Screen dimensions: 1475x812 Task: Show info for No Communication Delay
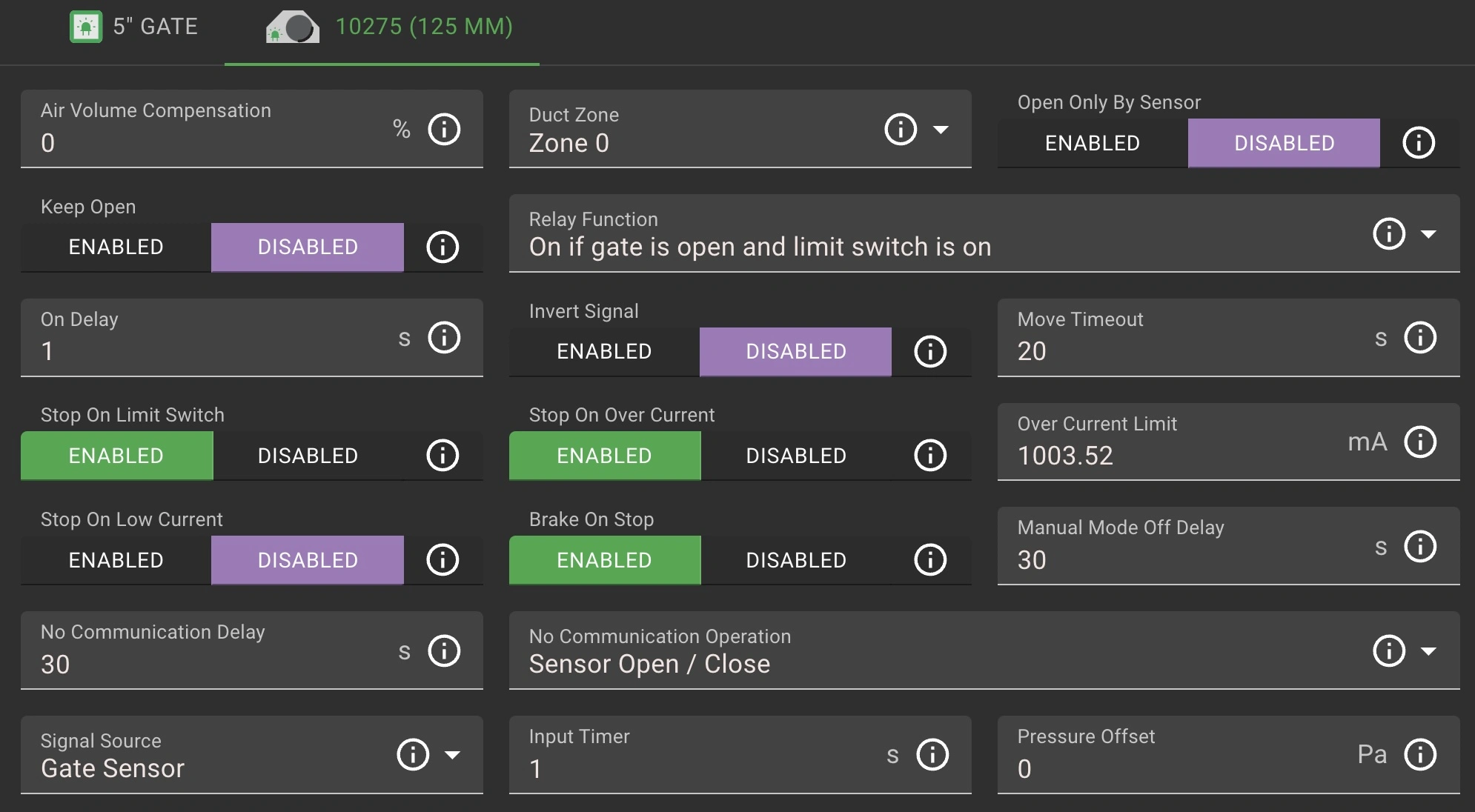click(x=444, y=651)
